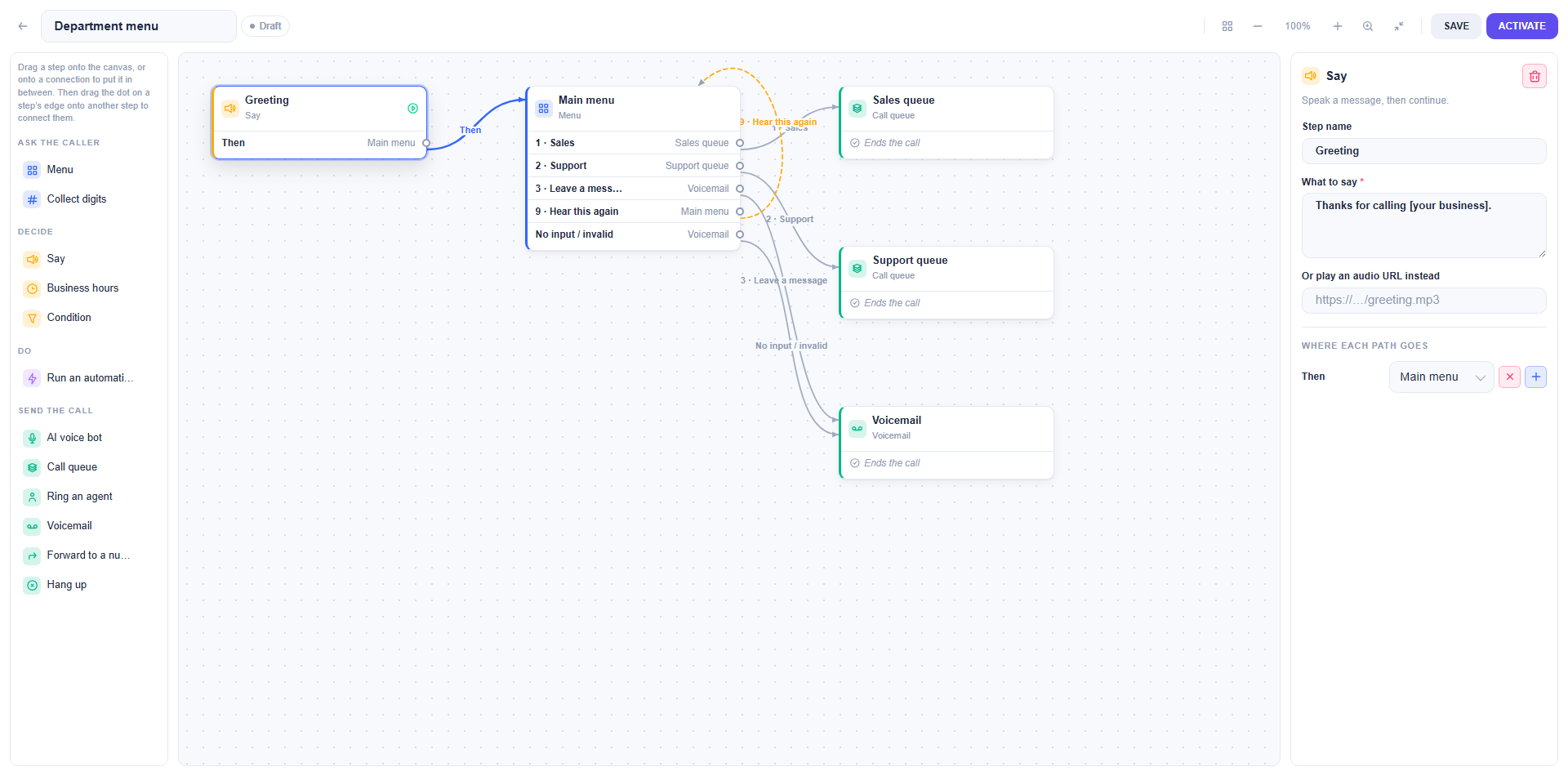This screenshot has height=776, width=1568.
Task: Click the Save button
Action: (x=1456, y=26)
